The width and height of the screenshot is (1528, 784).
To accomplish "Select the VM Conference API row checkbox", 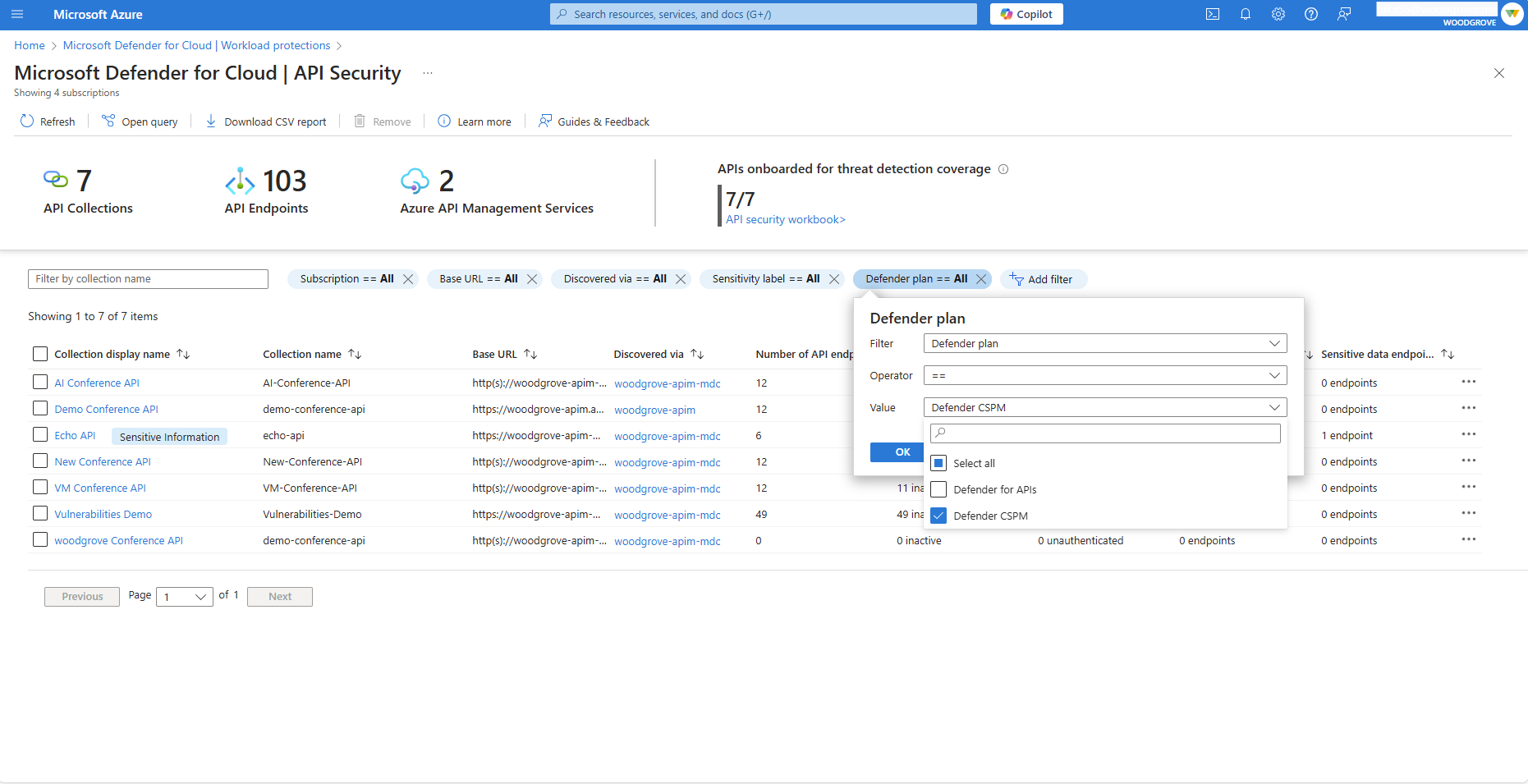I will point(40,487).
